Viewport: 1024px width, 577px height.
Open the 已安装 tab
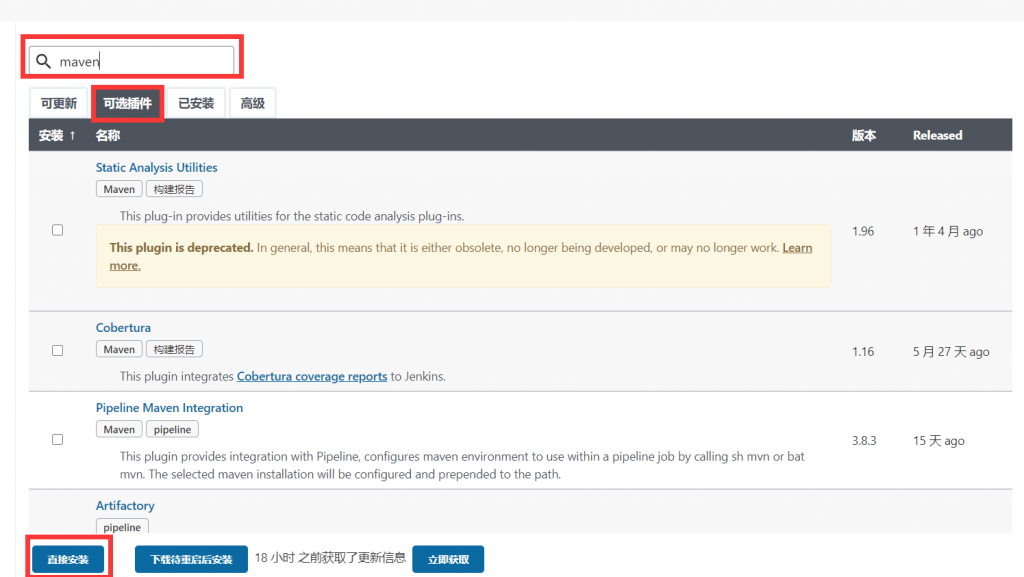pos(196,103)
